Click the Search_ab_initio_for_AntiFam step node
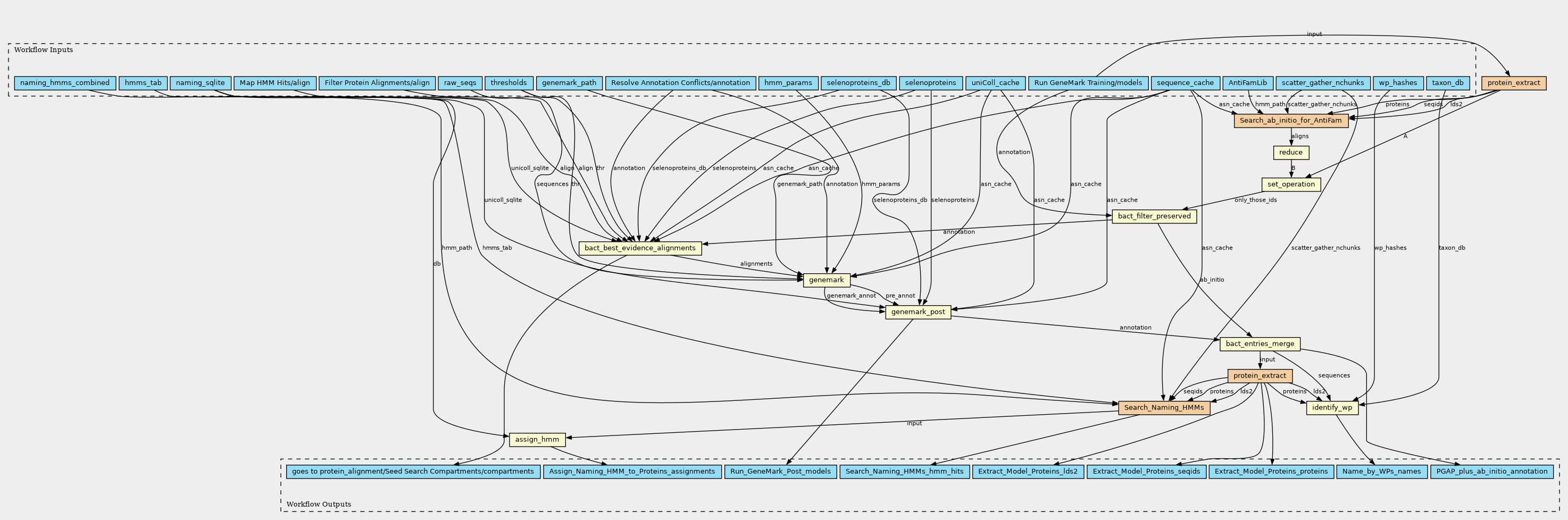 (1290, 120)
